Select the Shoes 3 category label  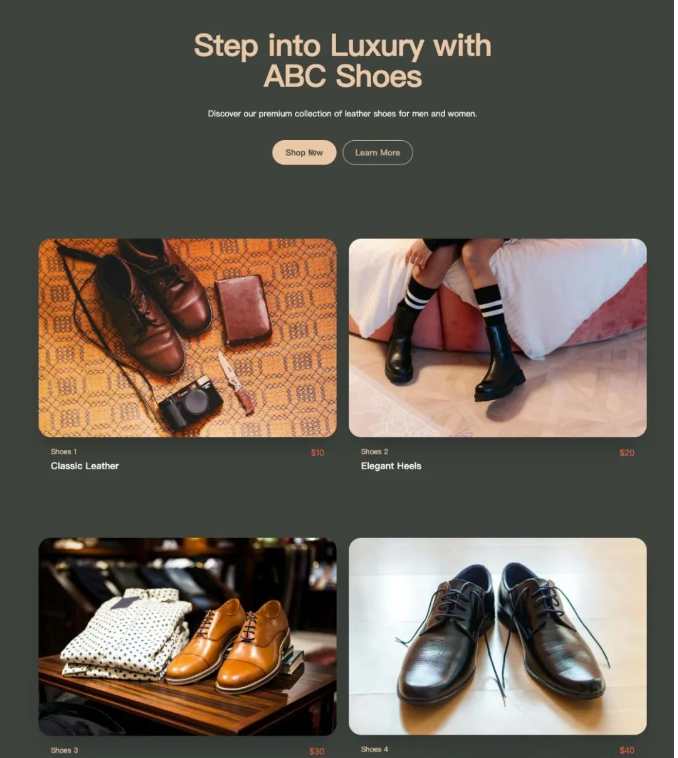[64, 750]
